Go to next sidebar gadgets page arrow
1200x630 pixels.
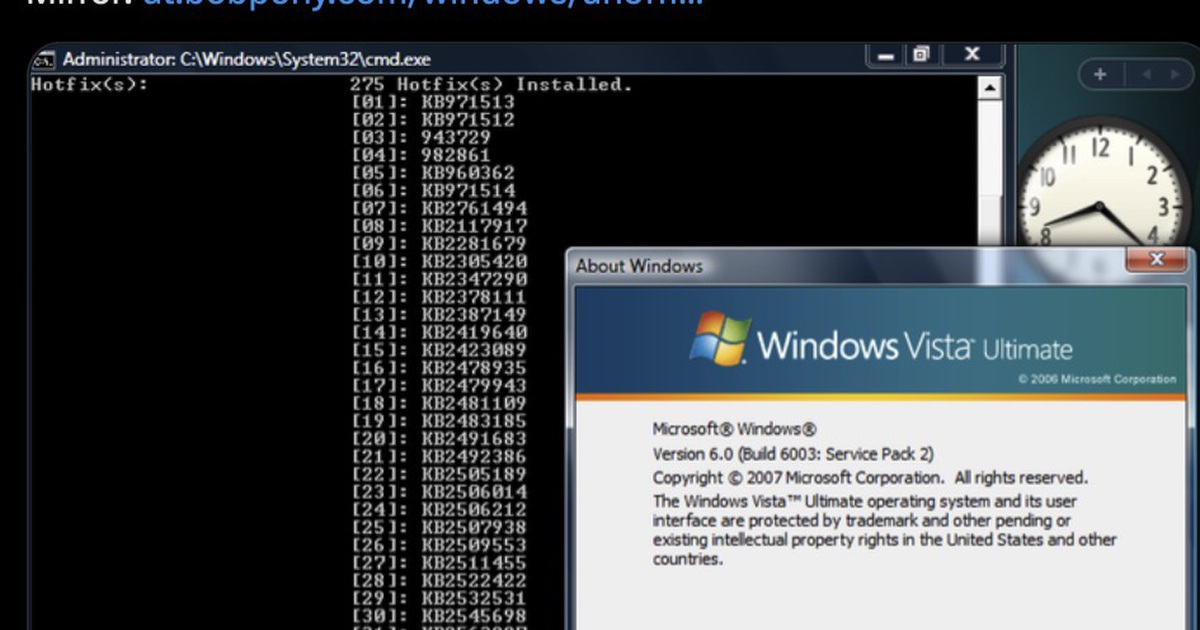click(1174, 74)
